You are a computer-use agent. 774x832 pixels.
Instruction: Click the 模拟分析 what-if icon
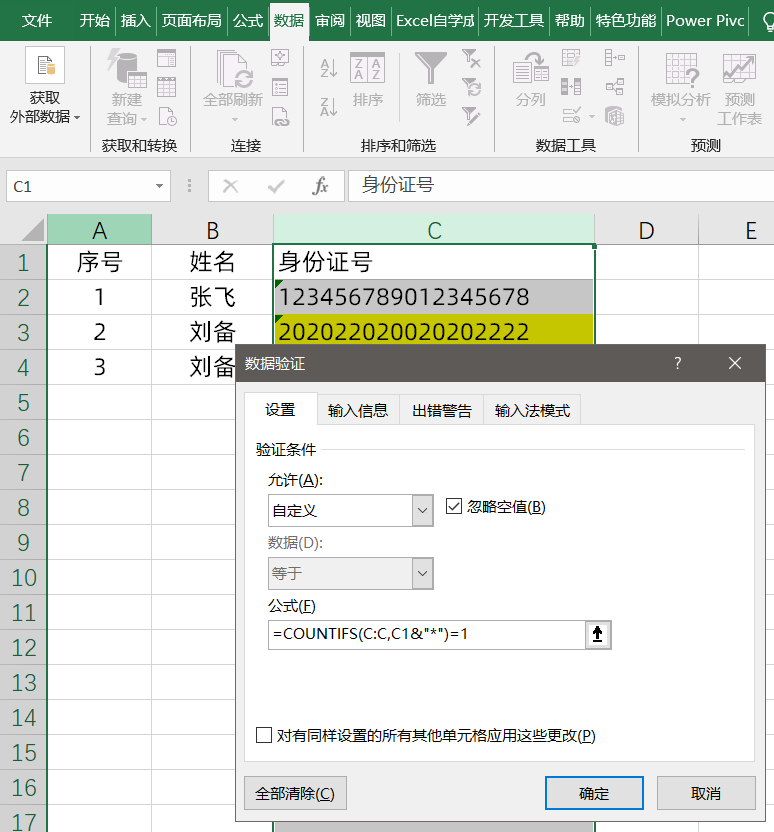point(681,69)
